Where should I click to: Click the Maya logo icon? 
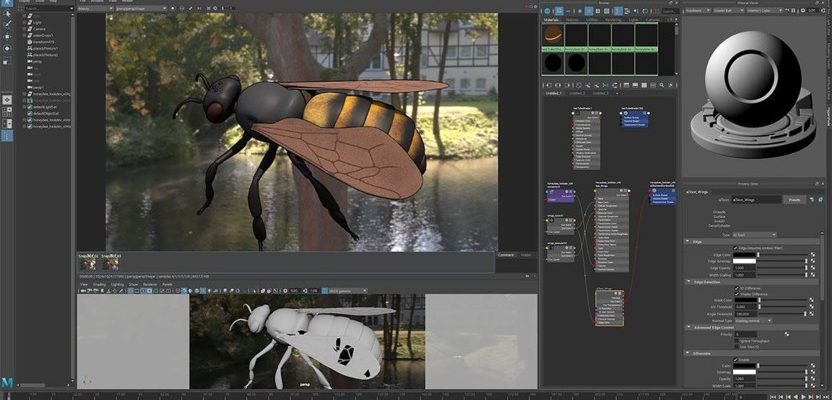pos(7,383)
